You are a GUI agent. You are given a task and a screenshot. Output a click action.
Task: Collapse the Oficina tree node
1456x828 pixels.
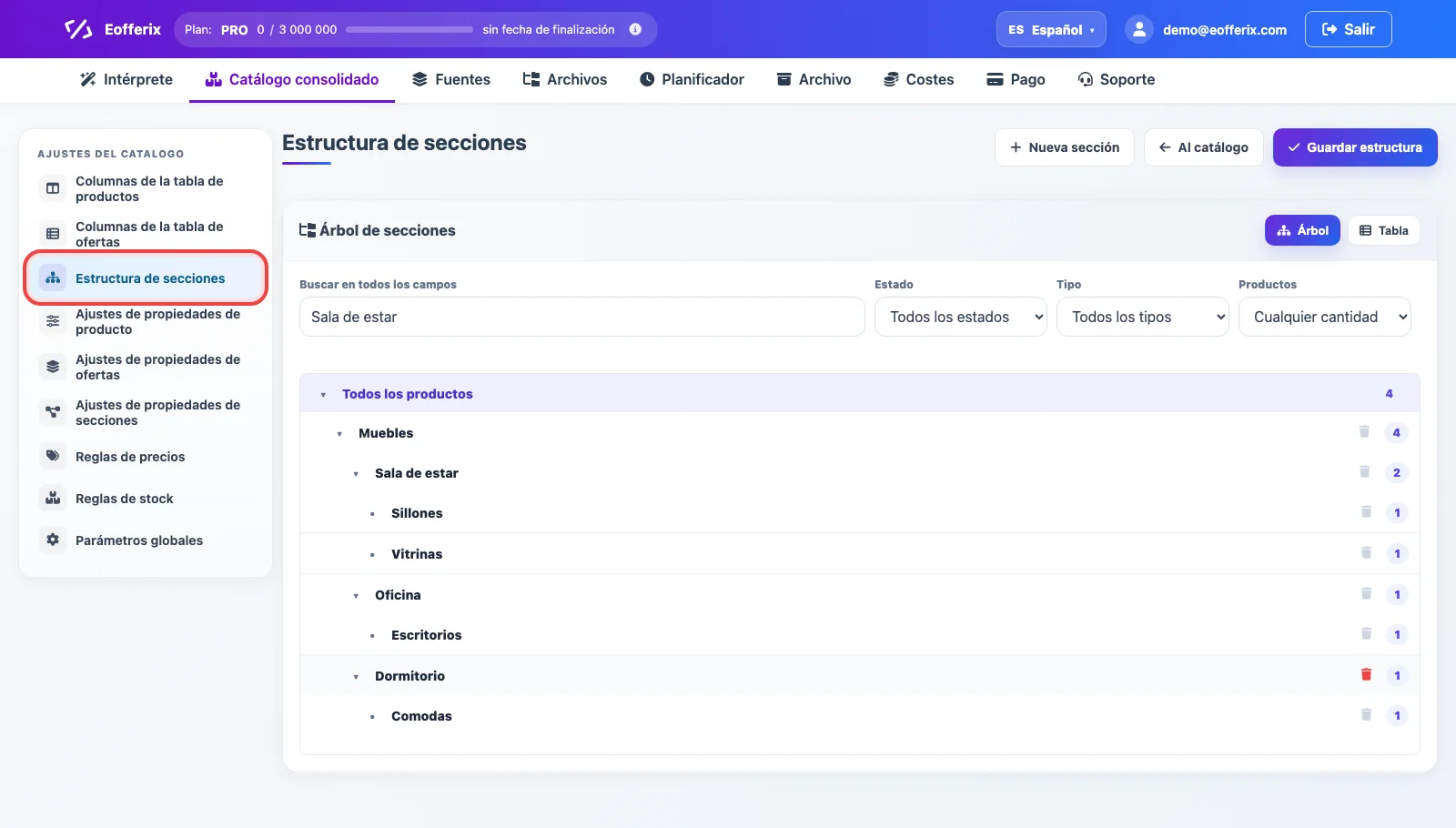tap(356, 596)
